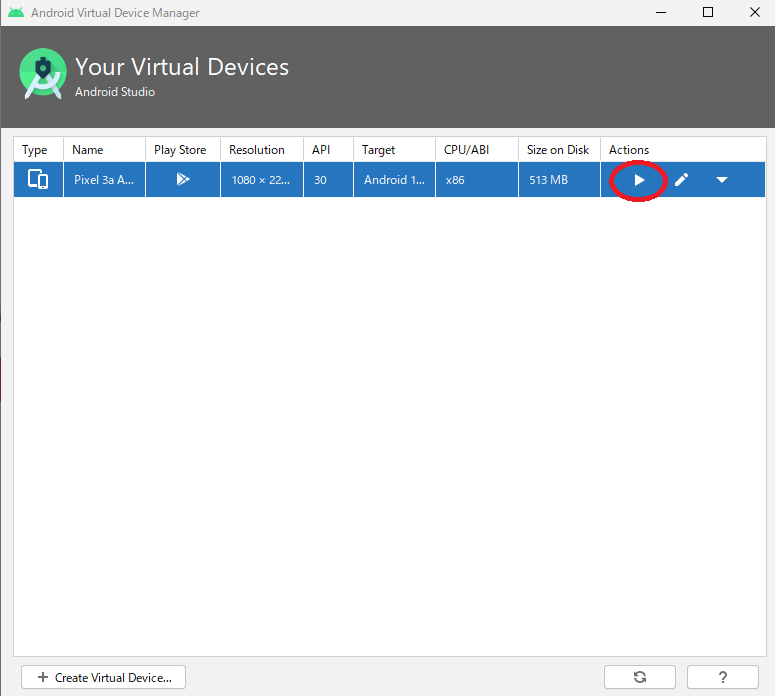
Task: Refresh the virtual device list
Action: (x=640, y=677)
